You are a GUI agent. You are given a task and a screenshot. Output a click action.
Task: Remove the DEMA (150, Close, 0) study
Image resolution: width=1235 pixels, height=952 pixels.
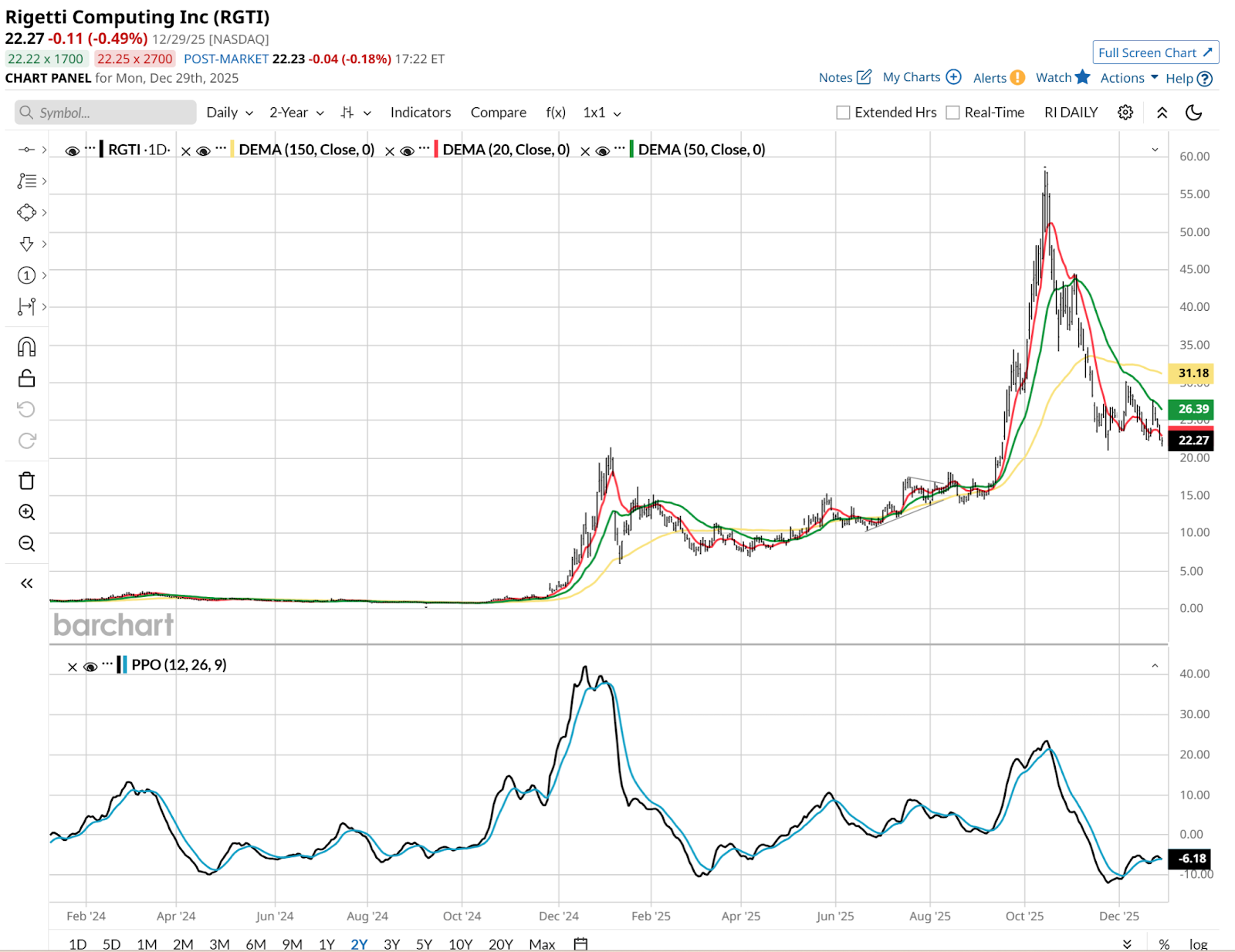(x=186, y=151)
